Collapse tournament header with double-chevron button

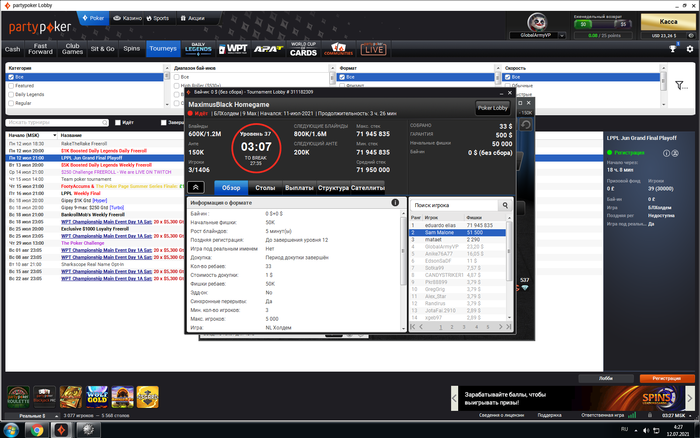point(196,188)
